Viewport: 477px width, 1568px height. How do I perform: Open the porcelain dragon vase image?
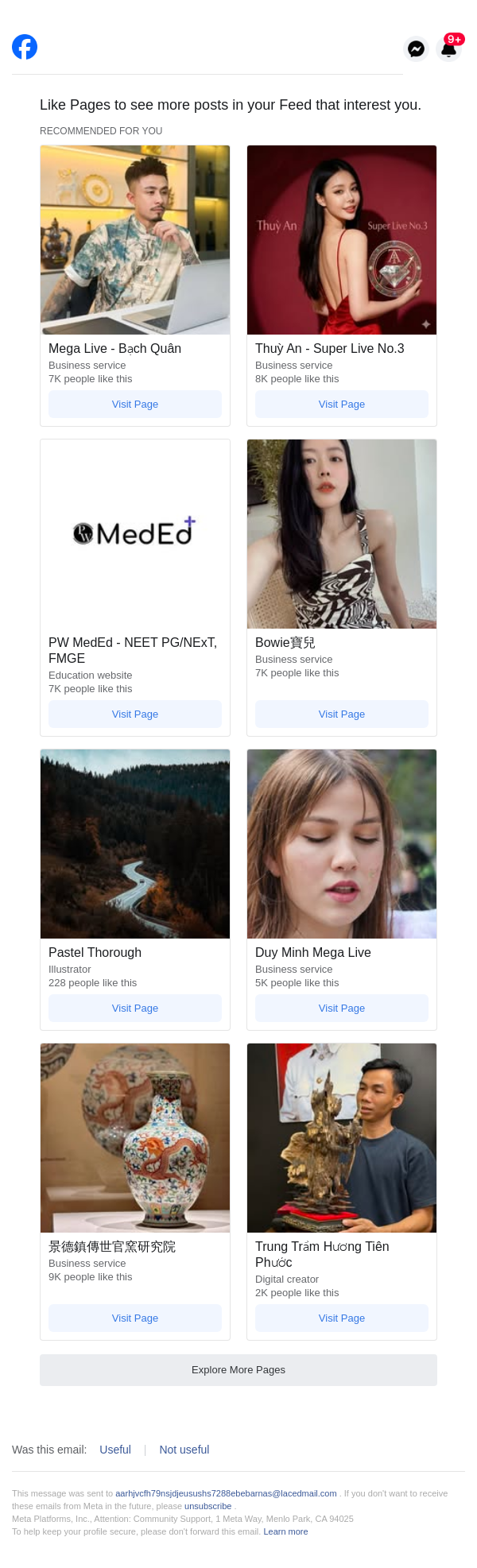click(135, 1138)
